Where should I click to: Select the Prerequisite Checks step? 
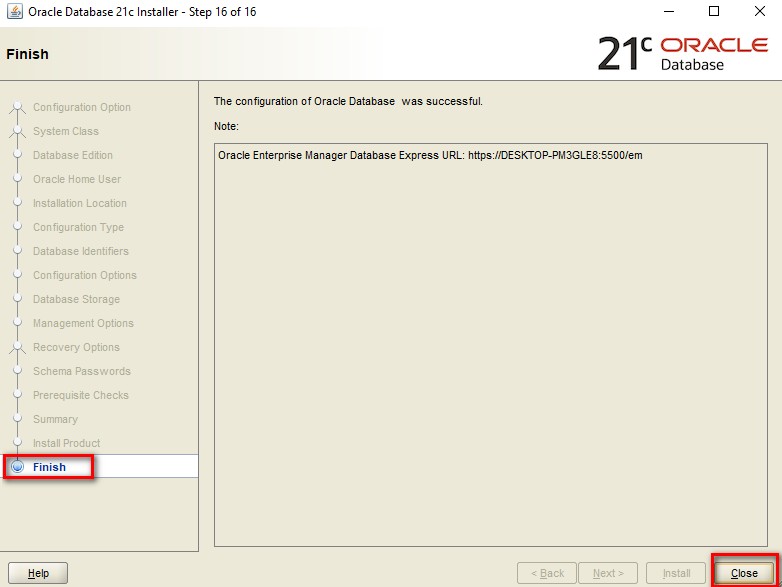click(x=81, y=395)
